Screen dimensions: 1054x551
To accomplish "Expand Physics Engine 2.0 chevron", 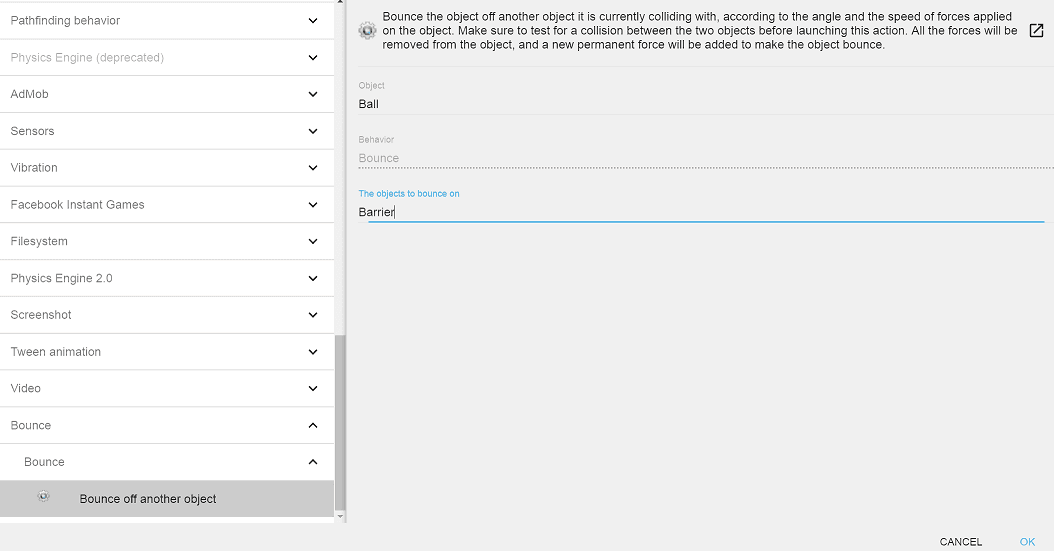I will (x=313, y=278).
